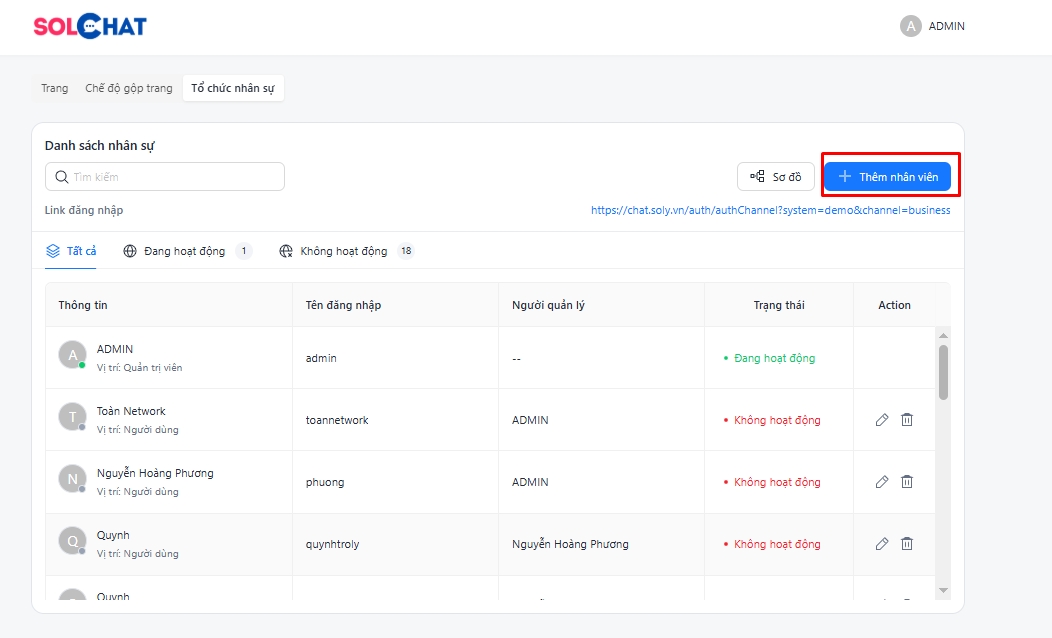Click the SOLCHAT logo
Viewport: 1052px width, 638px height.
(90, 27)
